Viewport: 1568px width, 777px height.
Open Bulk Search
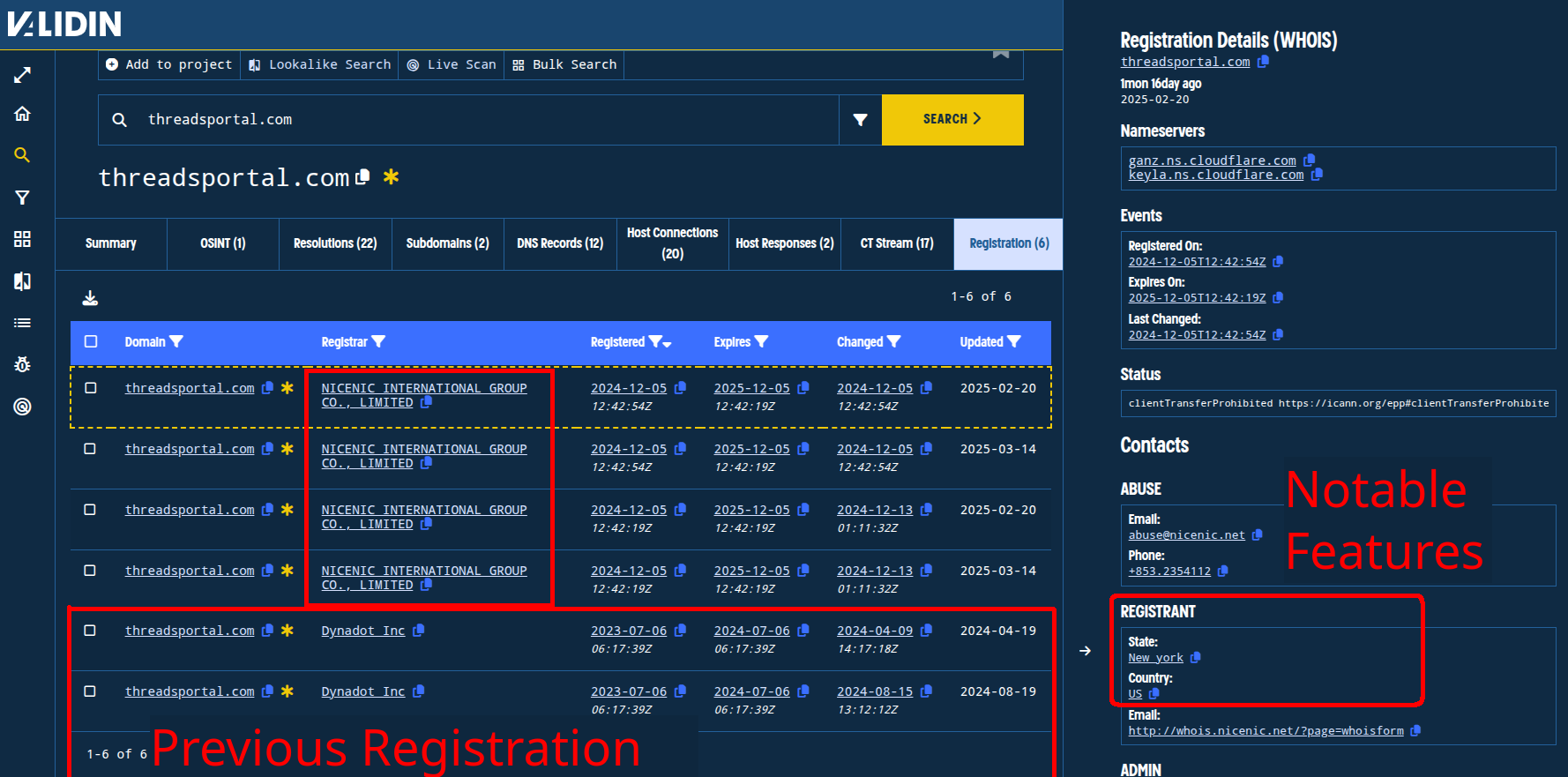tap(564, 64)
